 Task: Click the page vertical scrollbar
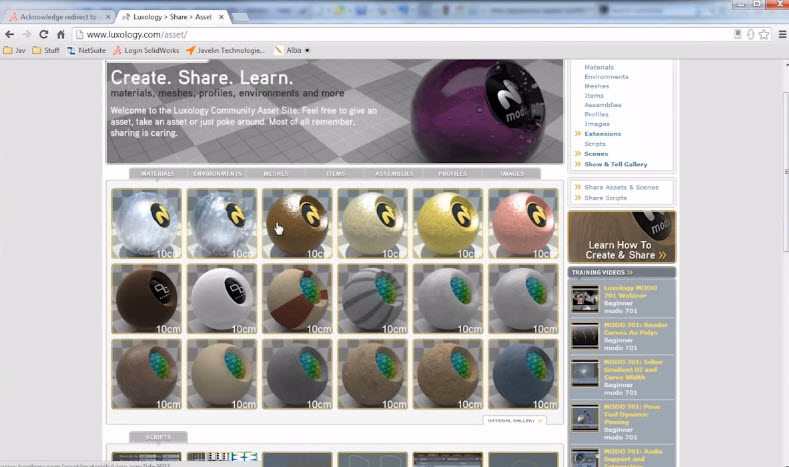[786, 171]
